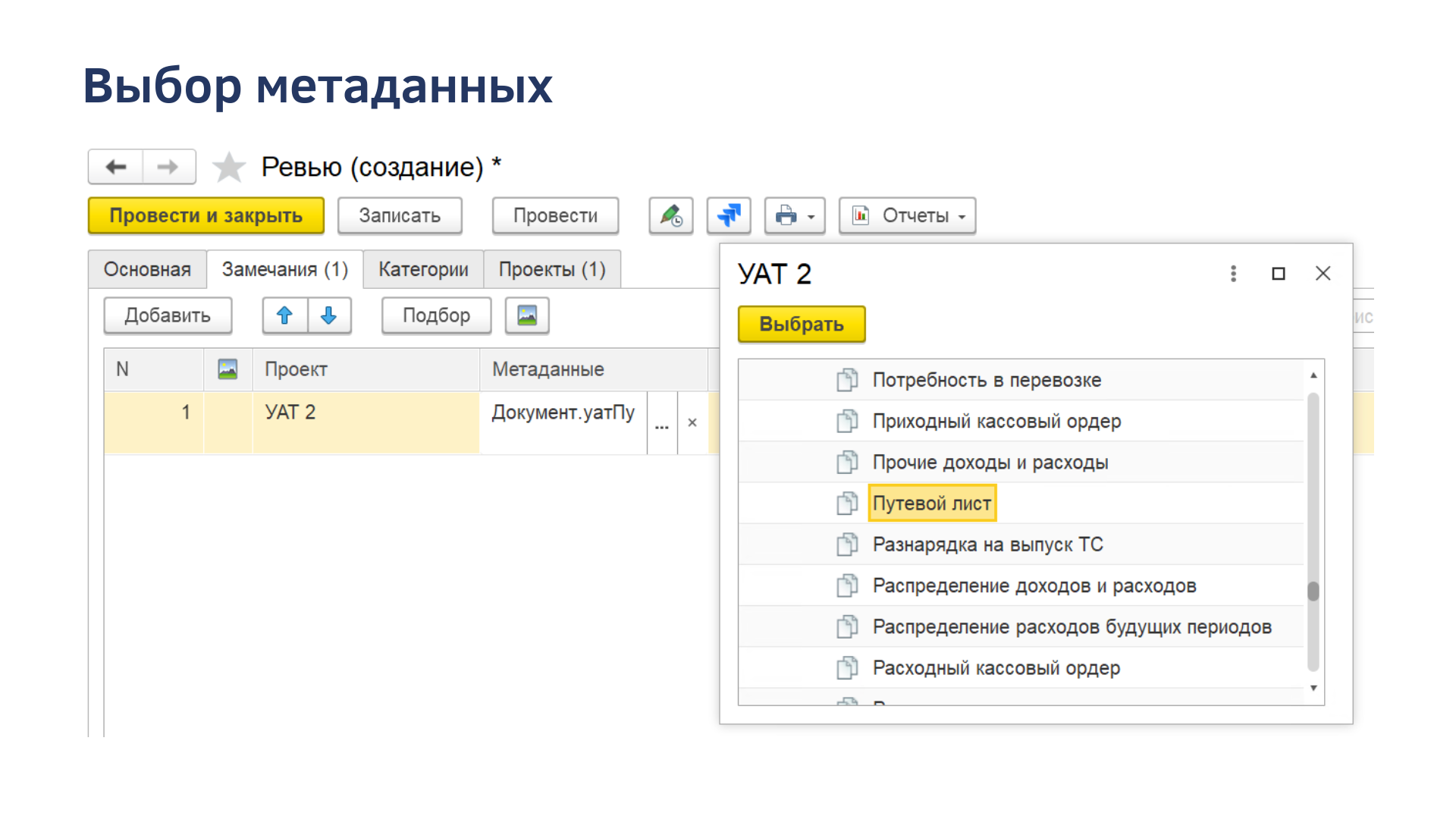
Task: Switch to the Проекты (1) tab
Action: 552,270
